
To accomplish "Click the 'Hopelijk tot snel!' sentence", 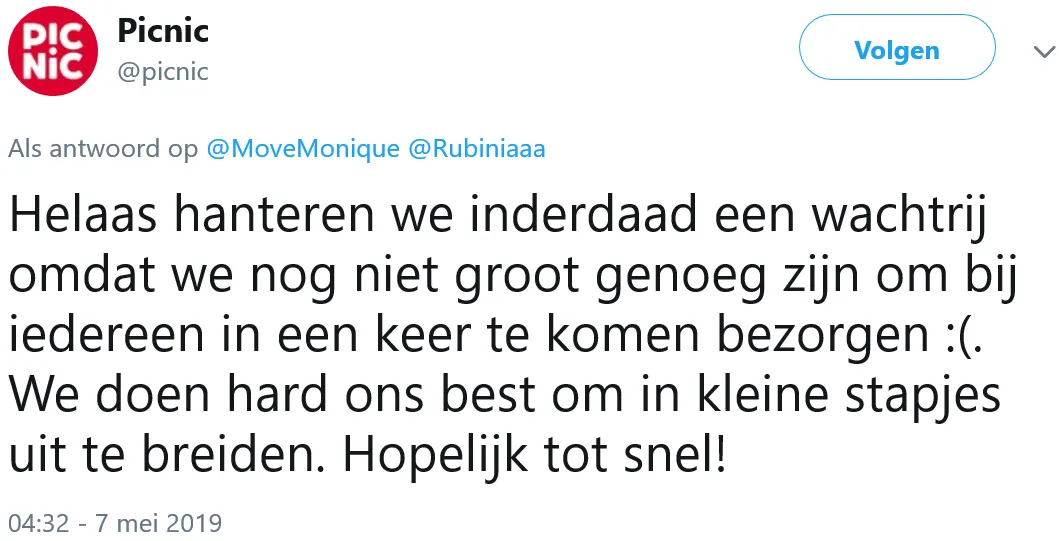I will (534, 455).
